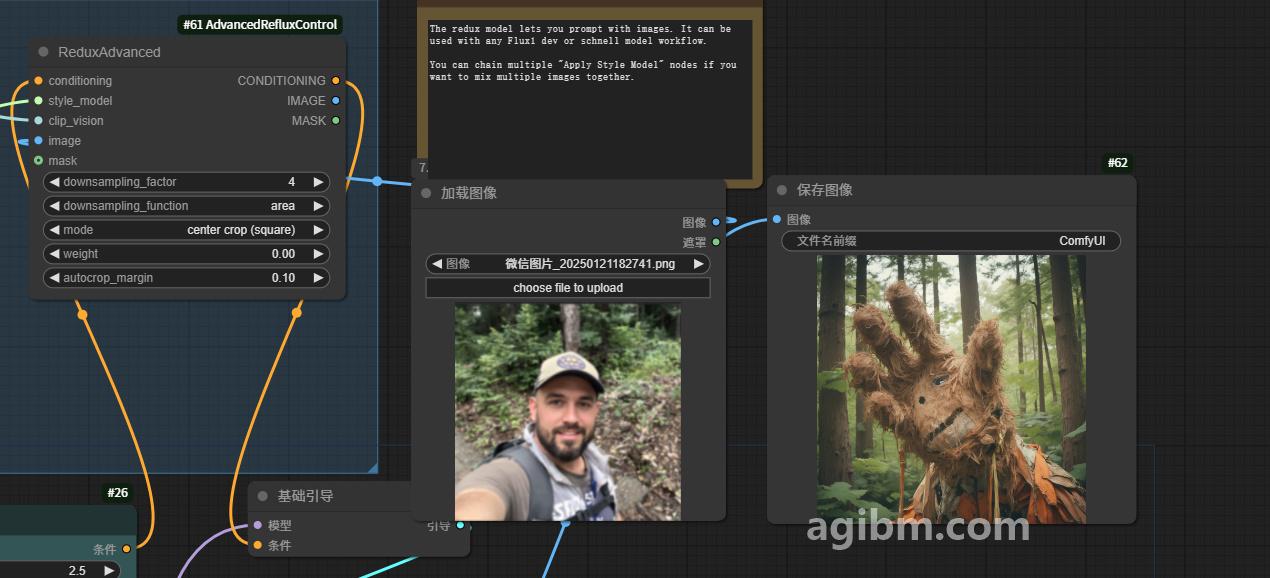Click the loaded selfie image preview
The image size is (1270, 578).
point(568,412)
